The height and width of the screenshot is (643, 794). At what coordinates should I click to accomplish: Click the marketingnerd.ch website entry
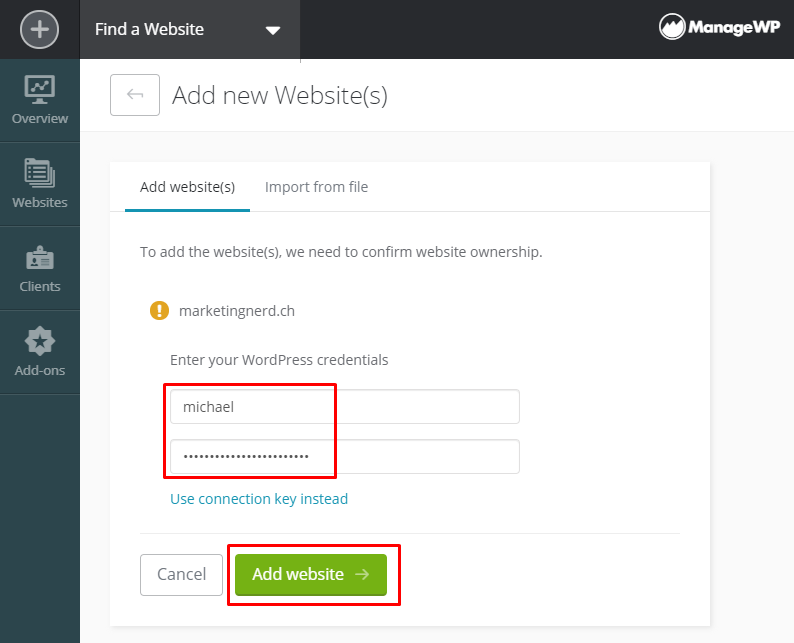[x=236, y=311]
